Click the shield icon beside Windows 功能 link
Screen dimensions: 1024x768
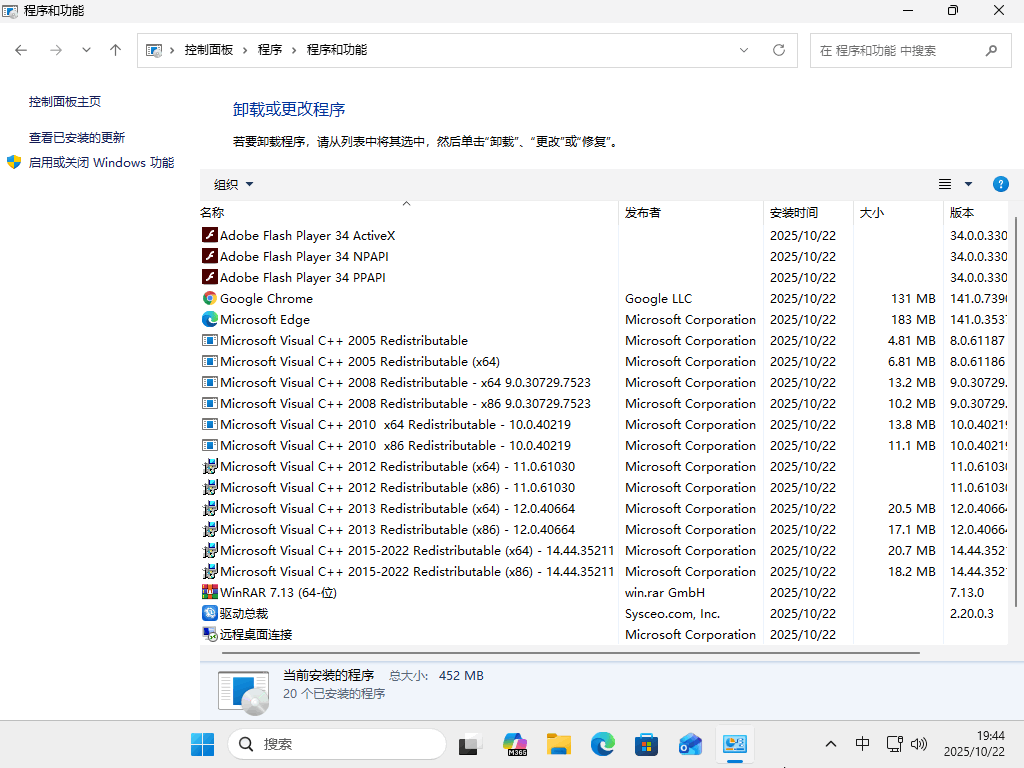(13, 162)
